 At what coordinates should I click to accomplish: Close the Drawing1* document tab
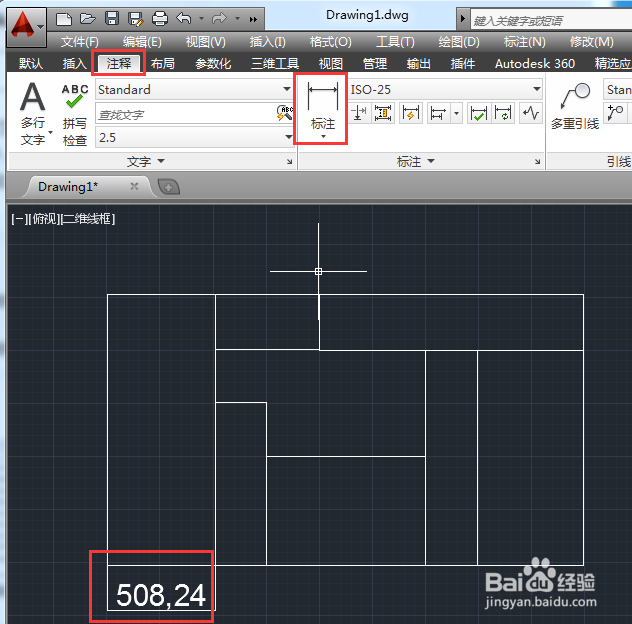coord(134,186)
